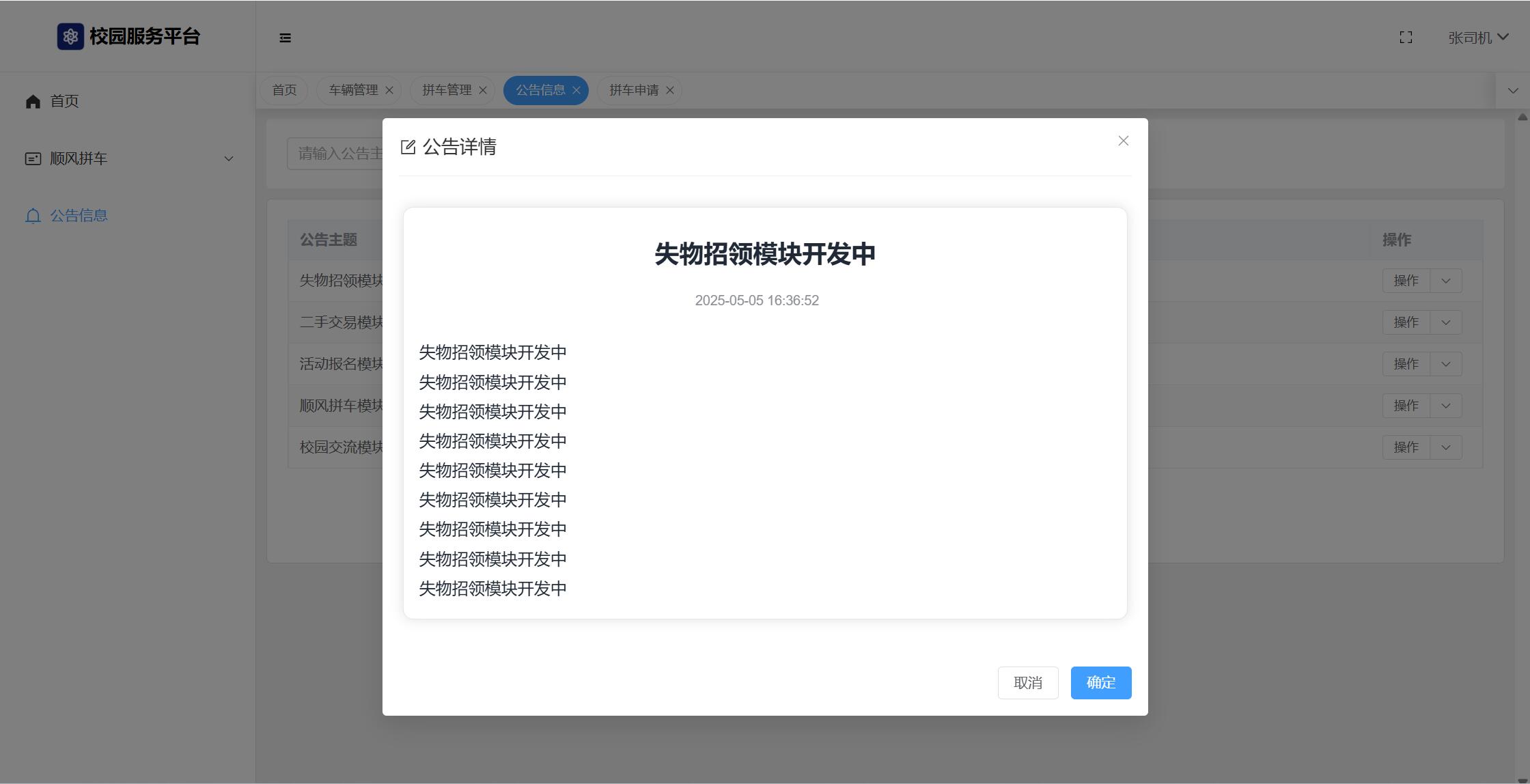
Task: Switch to the 车辆管理 tab
Action: tap(353, 90)
